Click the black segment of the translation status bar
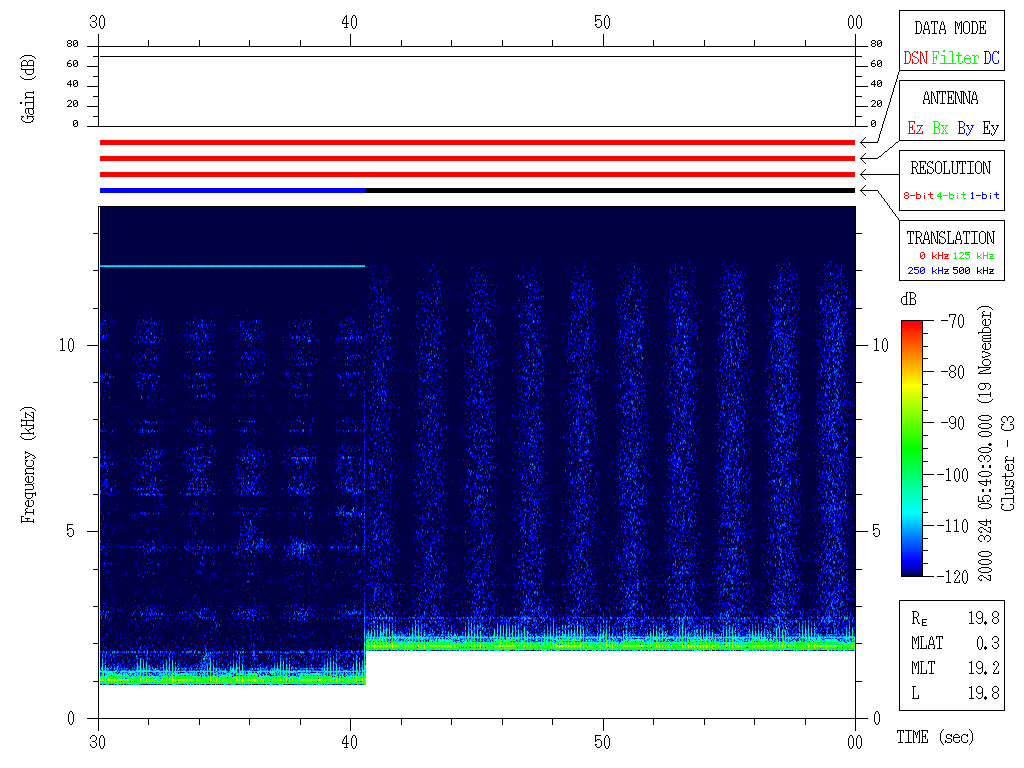1024x768 pixels. point(610,190)
